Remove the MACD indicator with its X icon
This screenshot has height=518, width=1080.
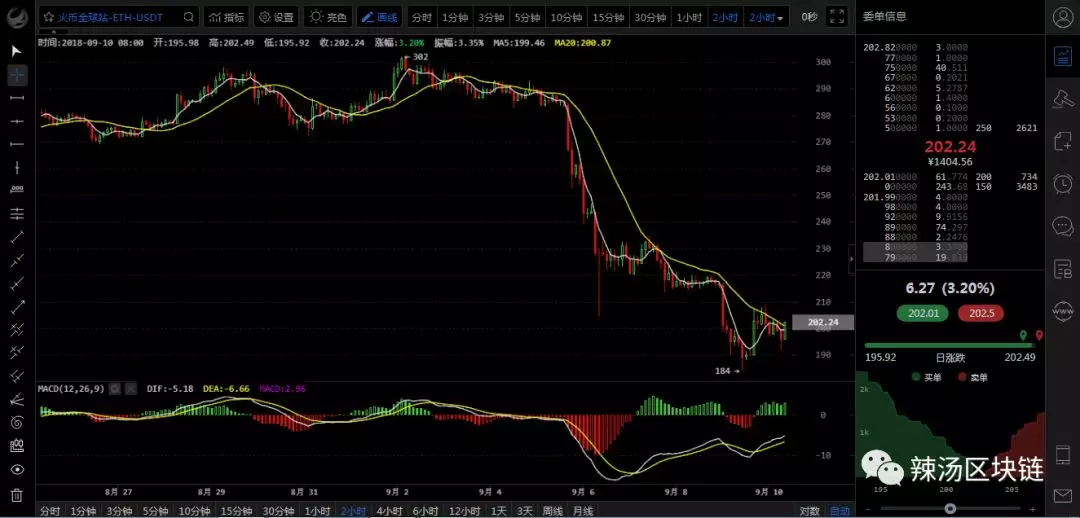pos(132,389)
